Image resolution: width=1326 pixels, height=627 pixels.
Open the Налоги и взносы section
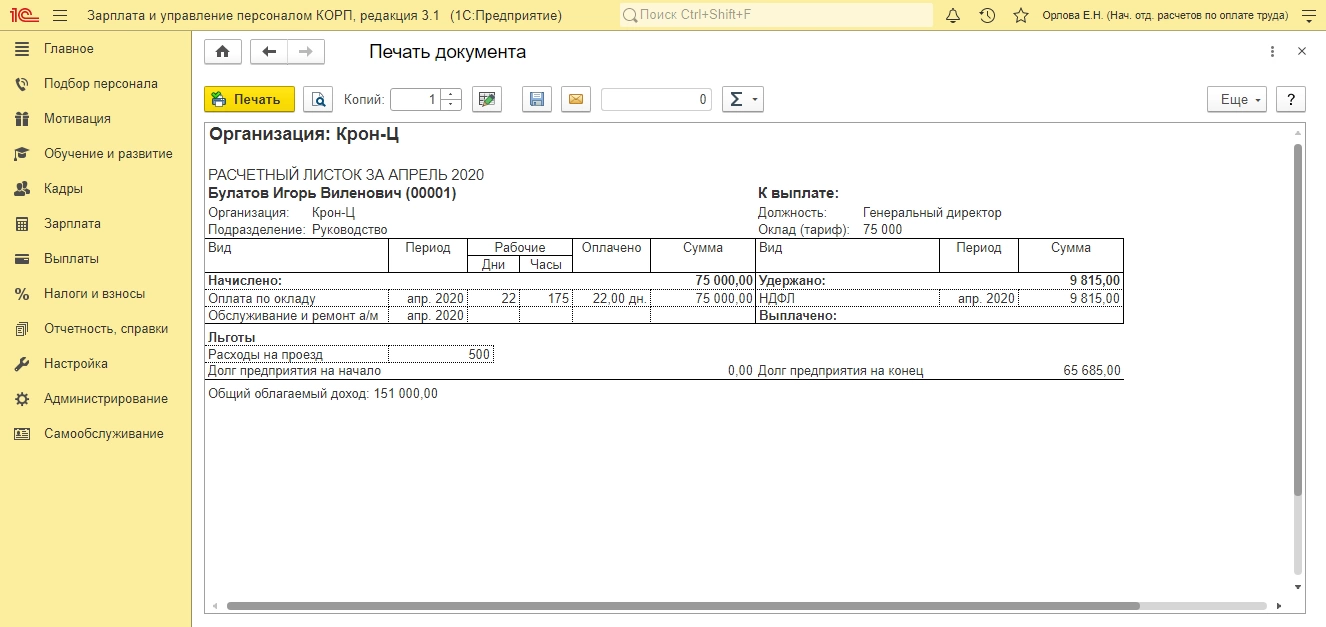(94, 294)
